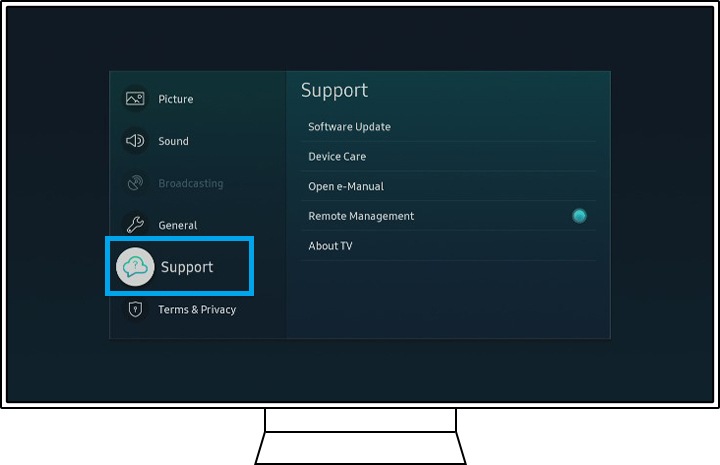Screen dimensions: 720x465
Task: Open Device Care option
Action: coord(337,157)
